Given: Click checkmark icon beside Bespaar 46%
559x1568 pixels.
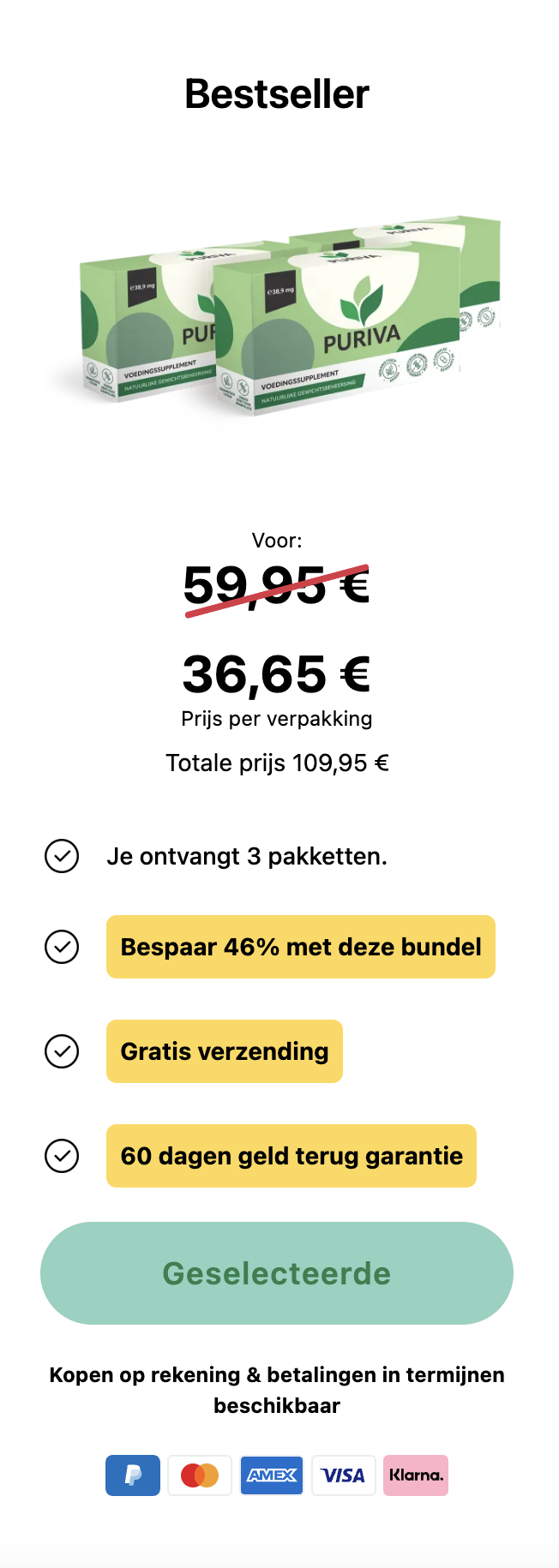Looking at the screenshot, I should [x=62, y=947].
